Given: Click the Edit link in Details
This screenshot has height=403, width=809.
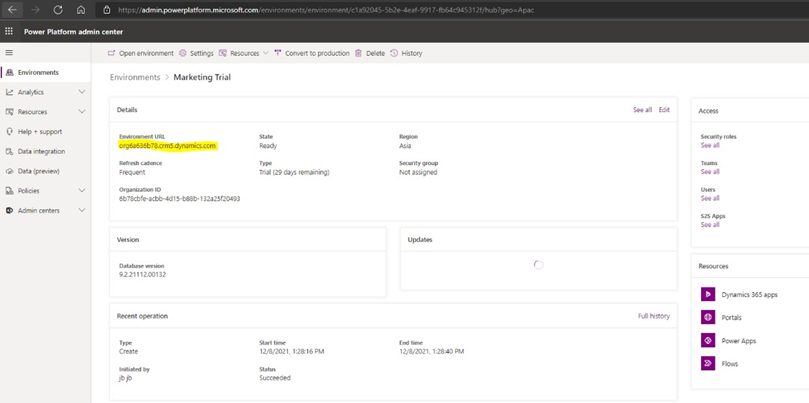Looking at the screenshot, I should (x=664, y=110).
